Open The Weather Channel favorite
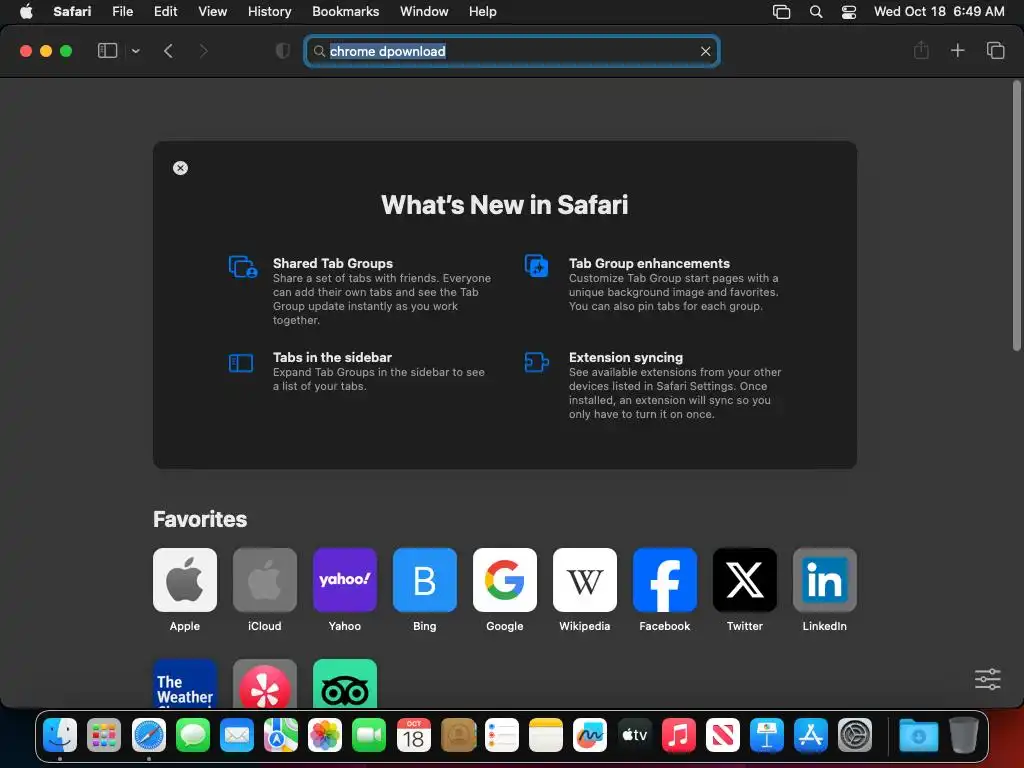1024x768 pixels. coord(185,683)
